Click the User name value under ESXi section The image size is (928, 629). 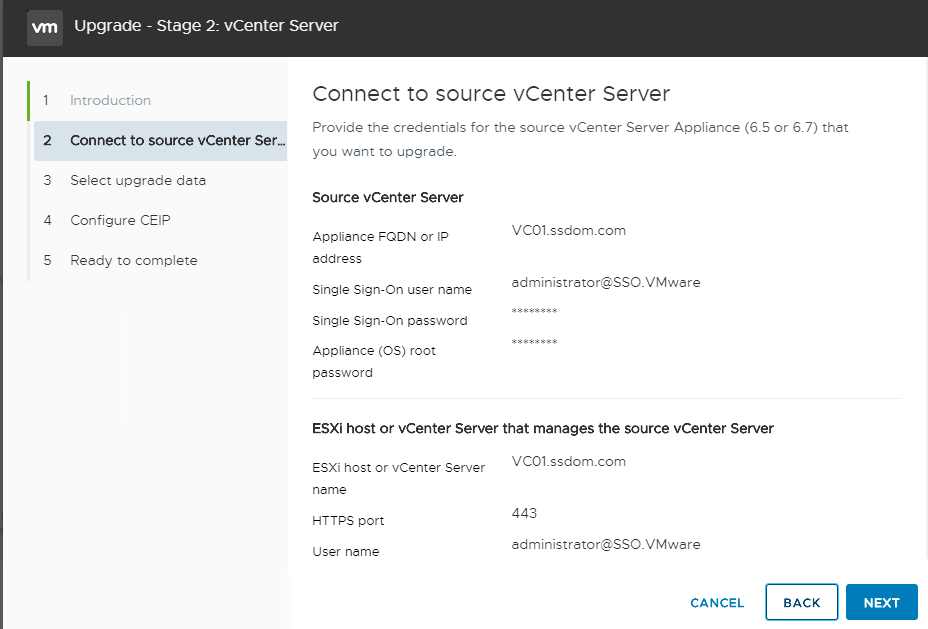pos(605,544)
